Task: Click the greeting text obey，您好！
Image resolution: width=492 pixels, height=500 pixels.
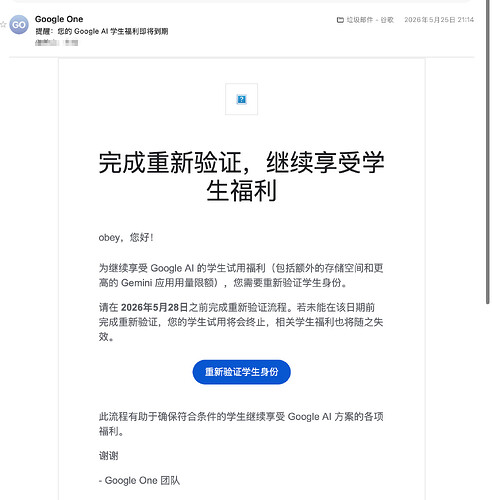Action: pyautogui.click(x=126, y=238)
